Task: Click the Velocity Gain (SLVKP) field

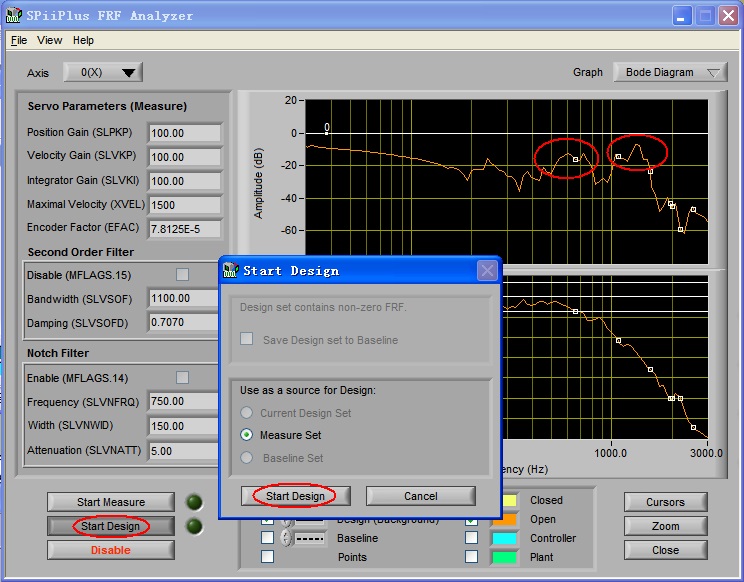Action: coord(185,157)
